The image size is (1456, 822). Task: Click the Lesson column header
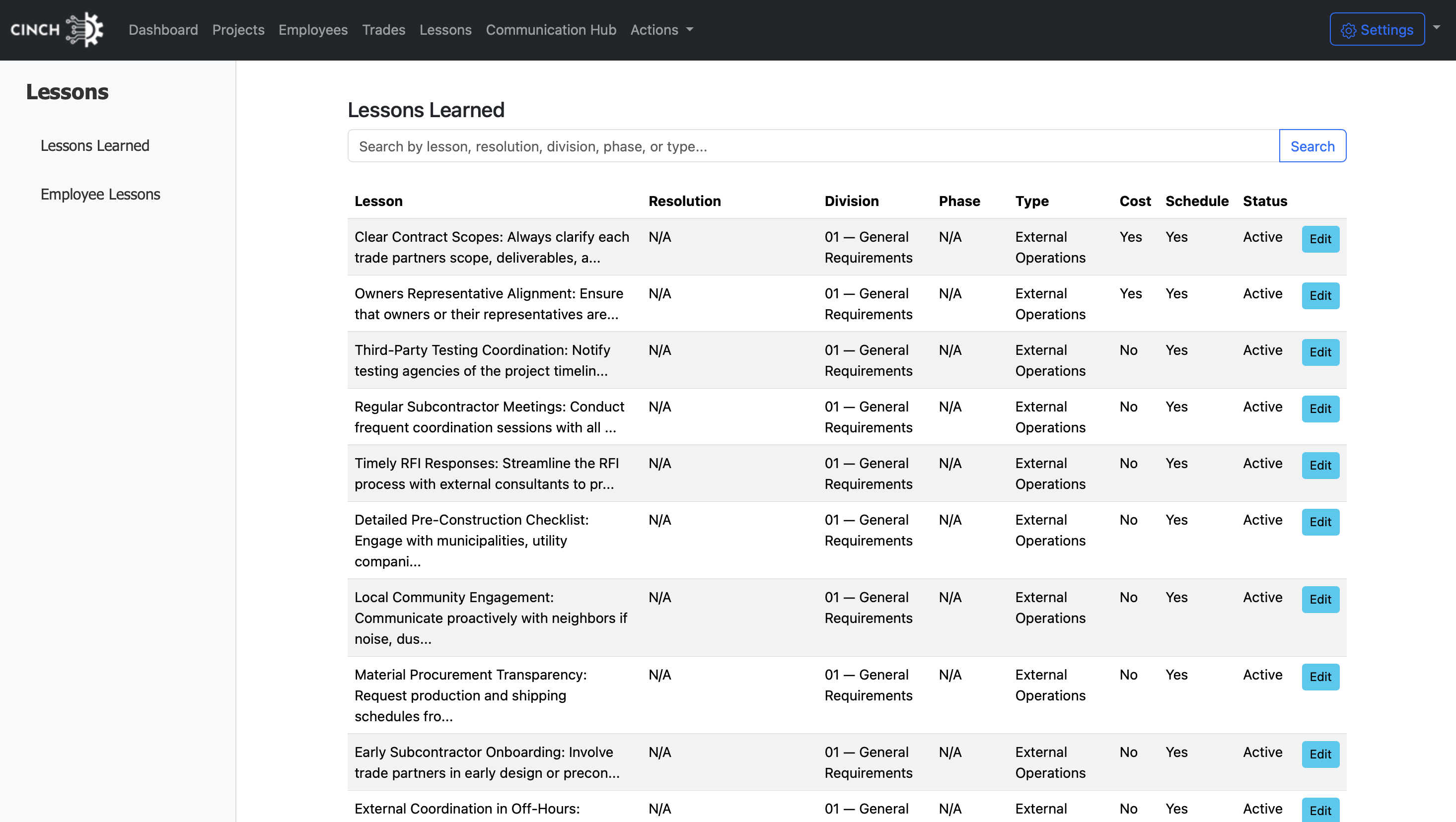click(379, 201)
